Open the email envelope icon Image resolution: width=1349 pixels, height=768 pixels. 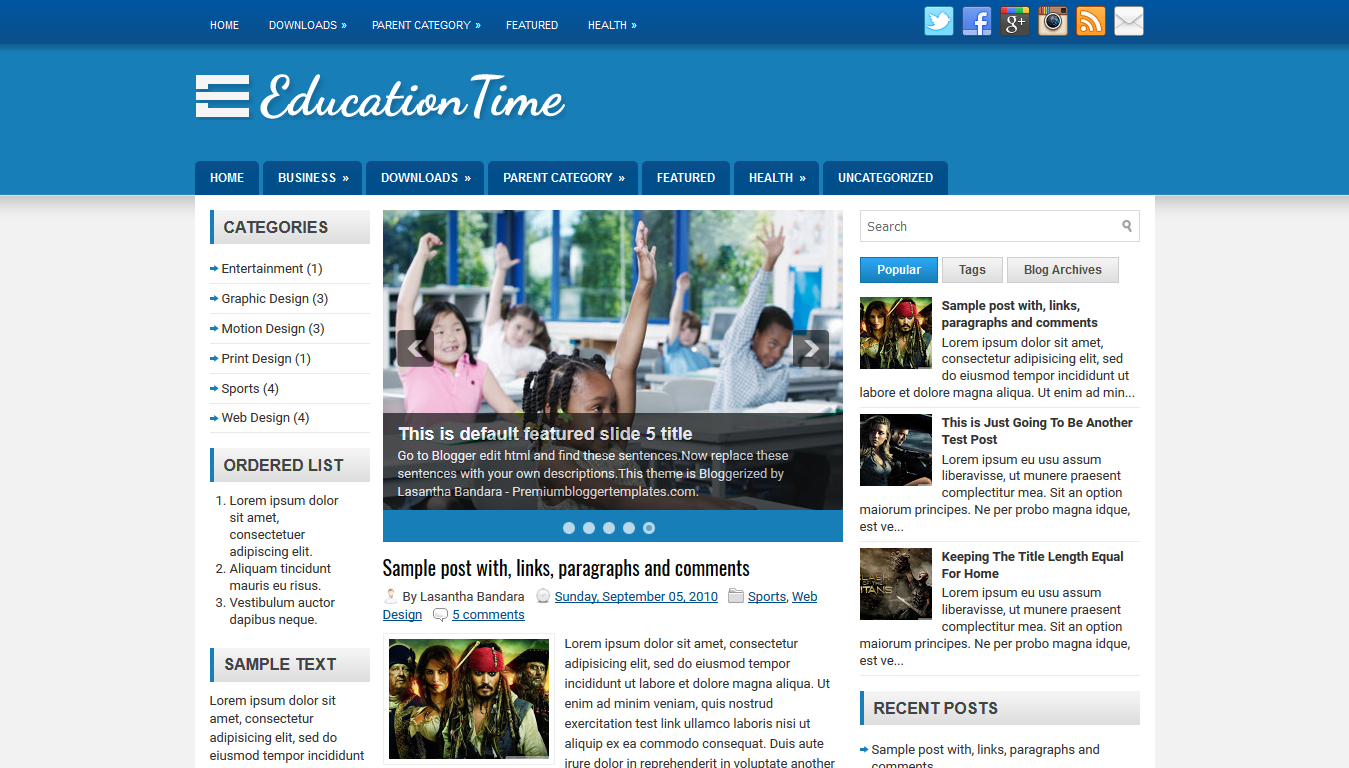click(x=1129, y=21)
